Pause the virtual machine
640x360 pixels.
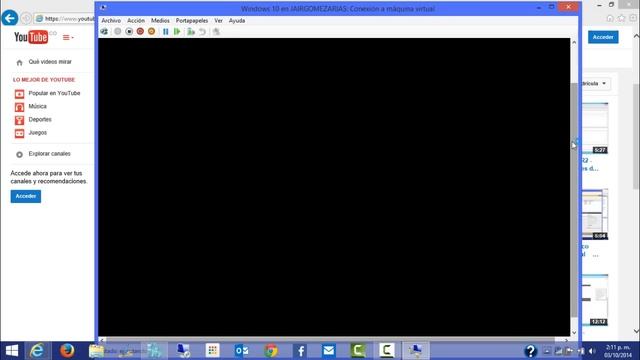click(165, 31)
